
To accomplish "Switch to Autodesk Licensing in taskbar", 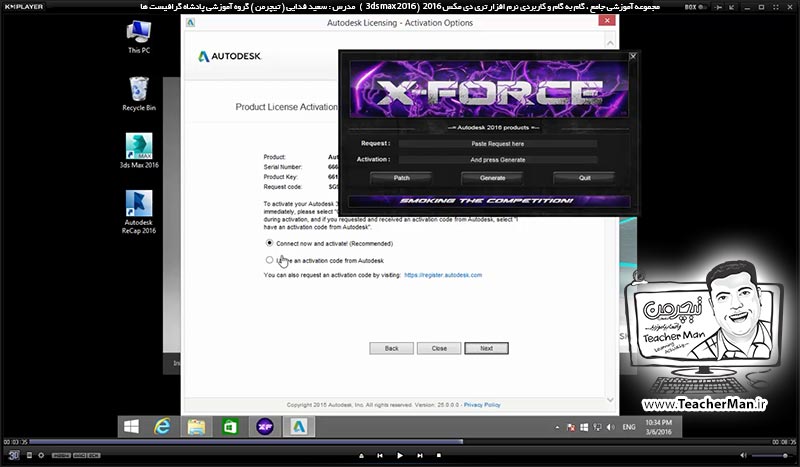I will point(298,427).
